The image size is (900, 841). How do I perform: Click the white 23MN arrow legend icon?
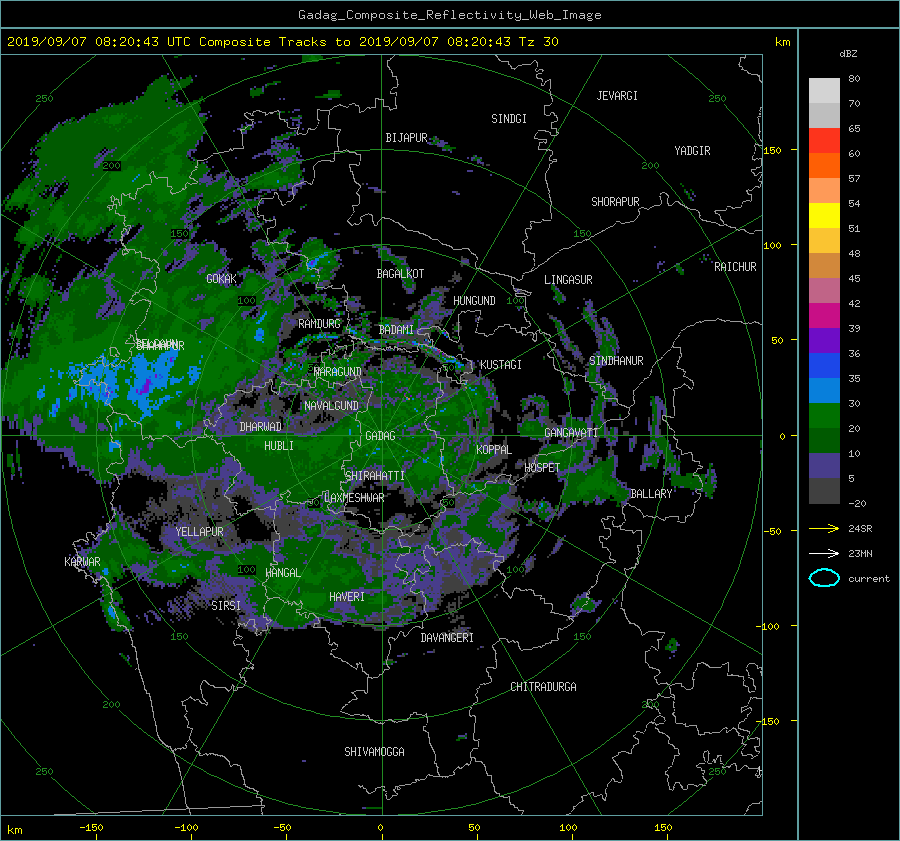coord(824,553)
